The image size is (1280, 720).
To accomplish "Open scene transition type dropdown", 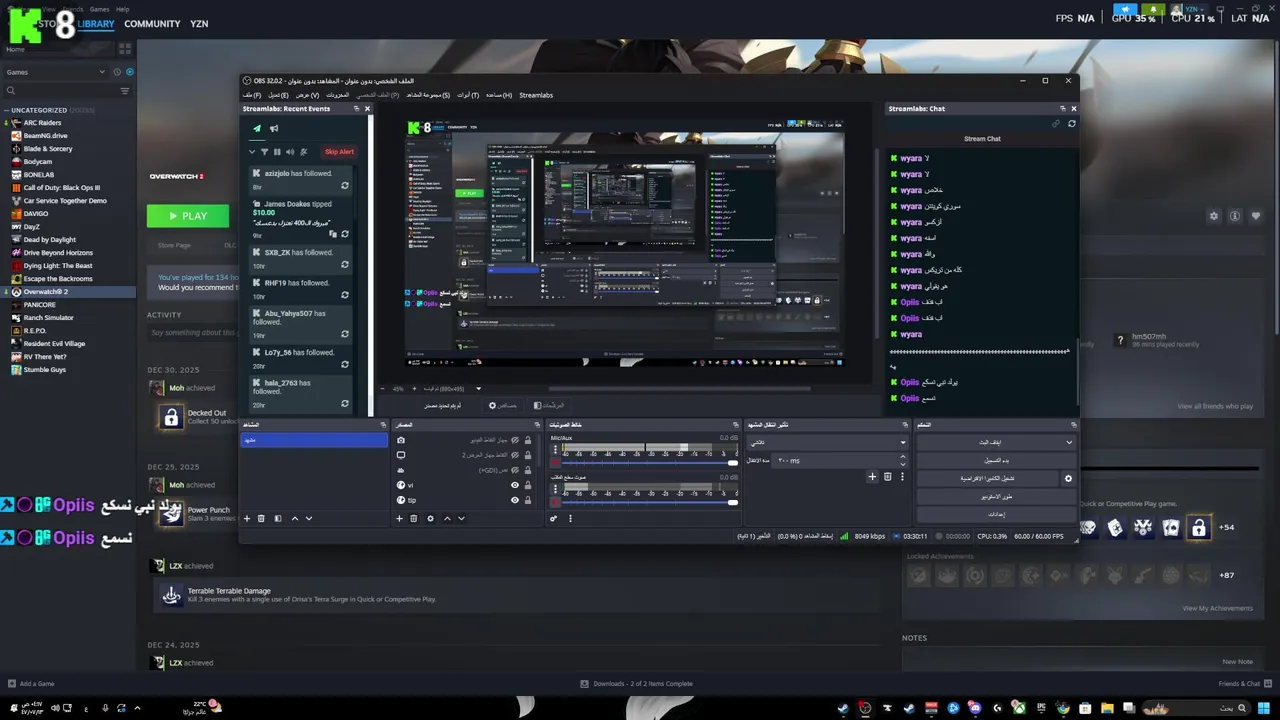I will point(828,442).
